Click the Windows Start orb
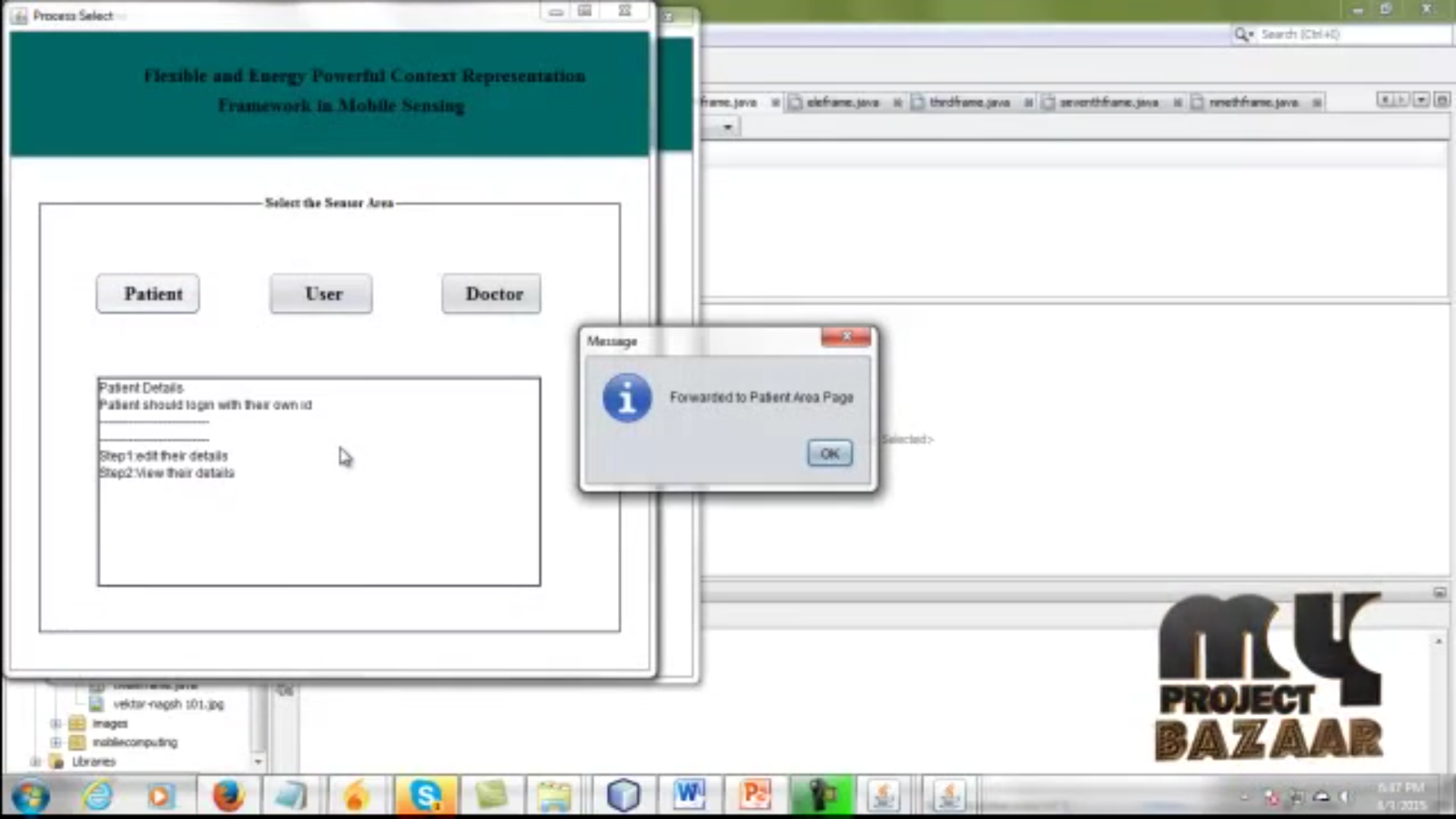The image size is (1456, 819). click(x=30, y=797)
